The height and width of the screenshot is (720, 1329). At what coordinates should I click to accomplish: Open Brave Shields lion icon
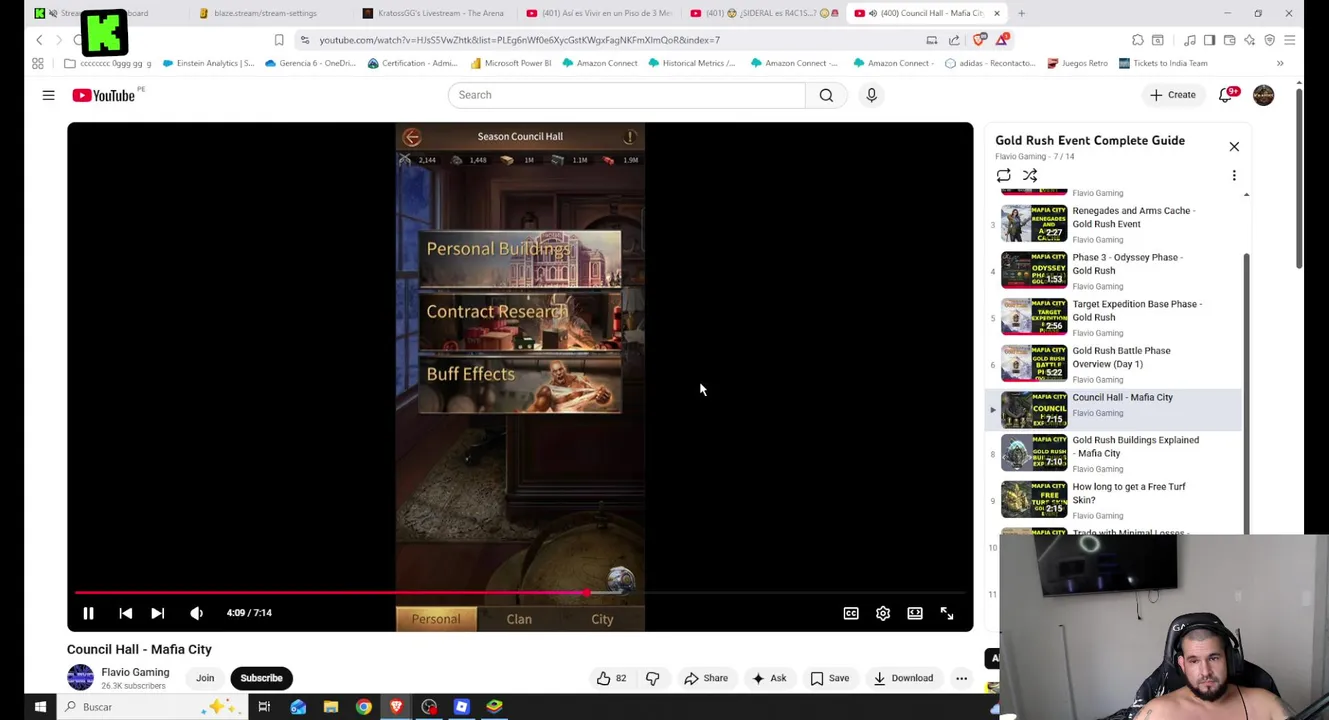coord(980,40)
